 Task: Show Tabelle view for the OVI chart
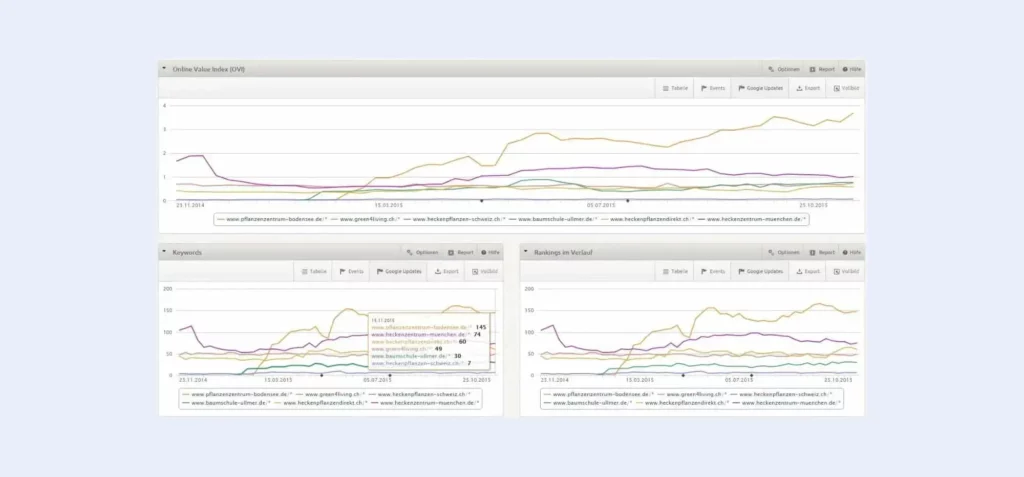pyautogui.click(x=675, y=88)
